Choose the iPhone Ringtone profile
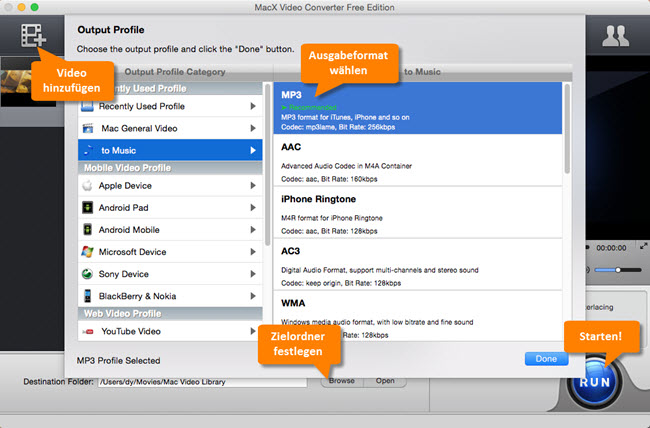The width and height of the screenshot is (650, 428). pyautogui.click(x=417, y=212)
